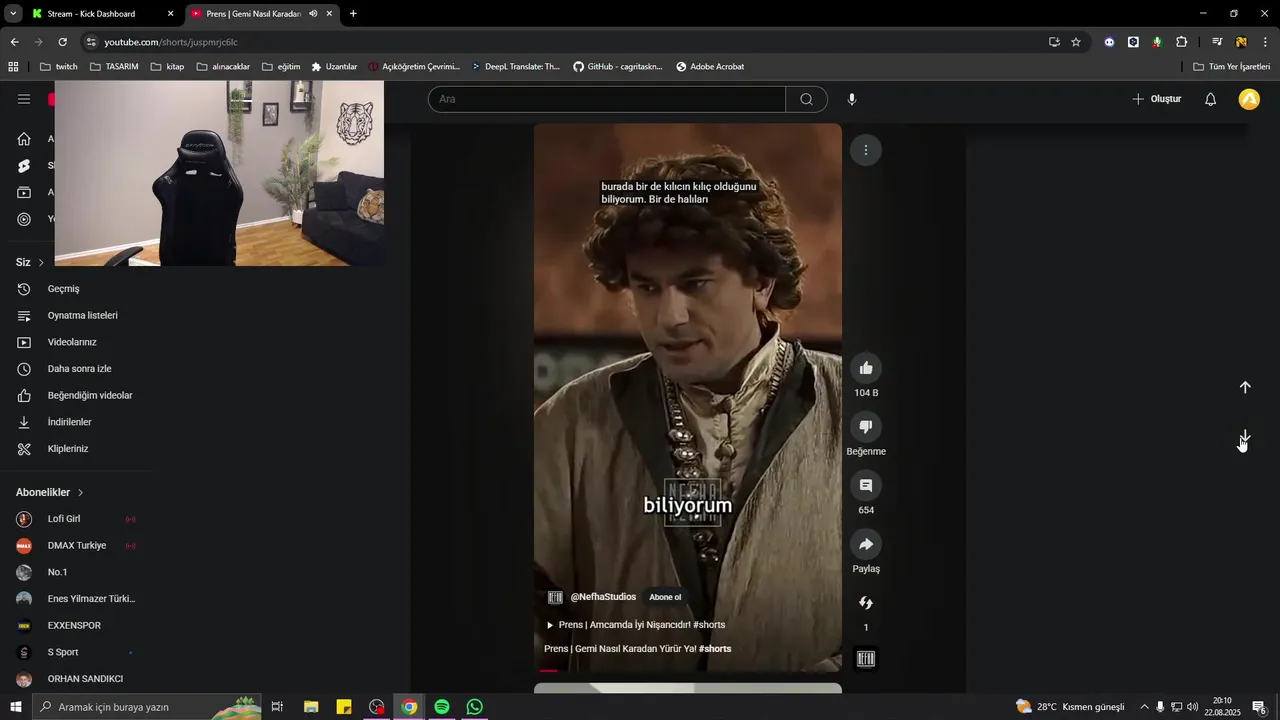Toggle the YouTube hamburger guide menu
The width and height of the screenshot is (1280, 720).
[24, 99]
